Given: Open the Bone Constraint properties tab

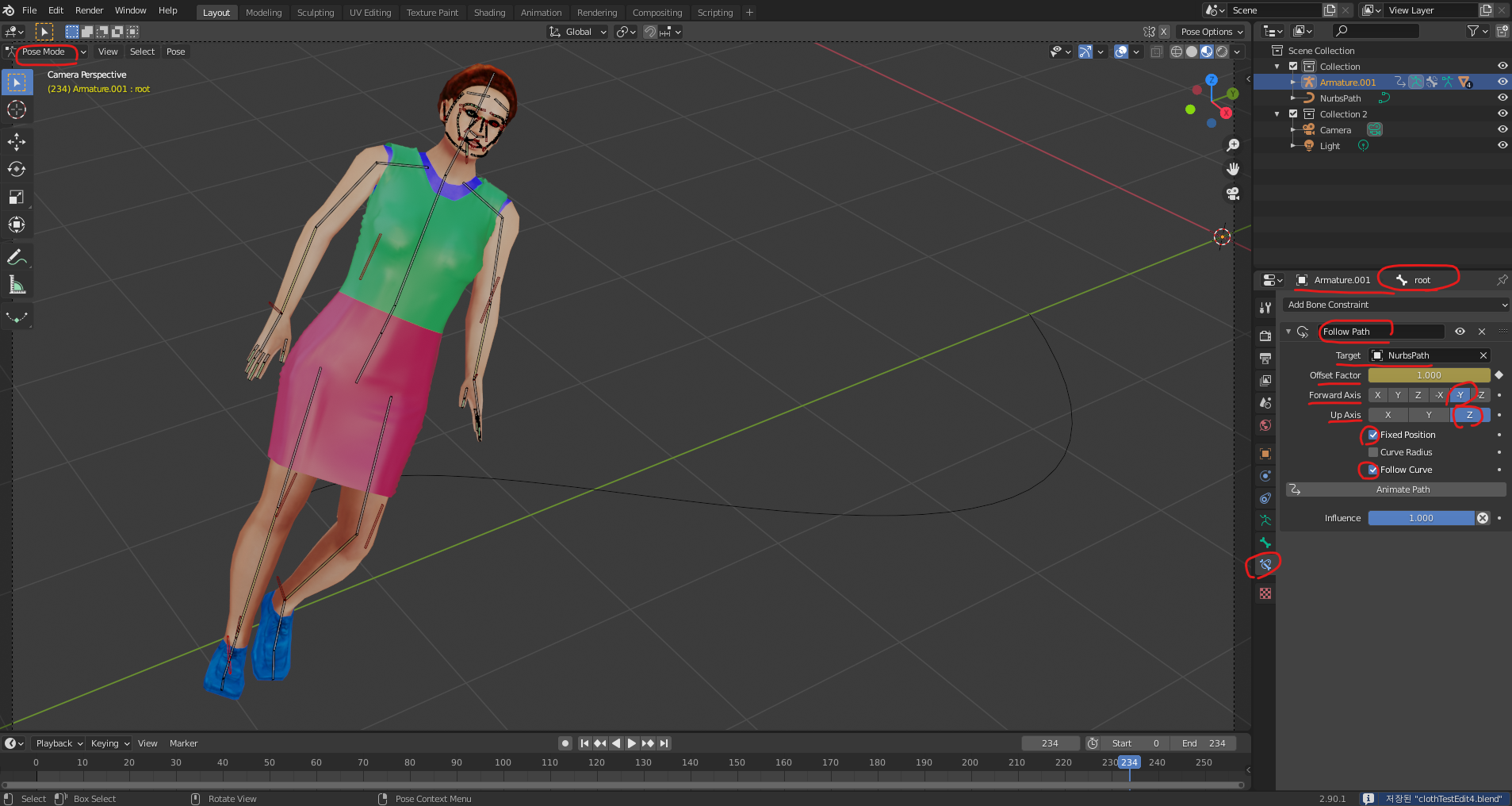Looking at the screenshot, I should point(1265,565).
